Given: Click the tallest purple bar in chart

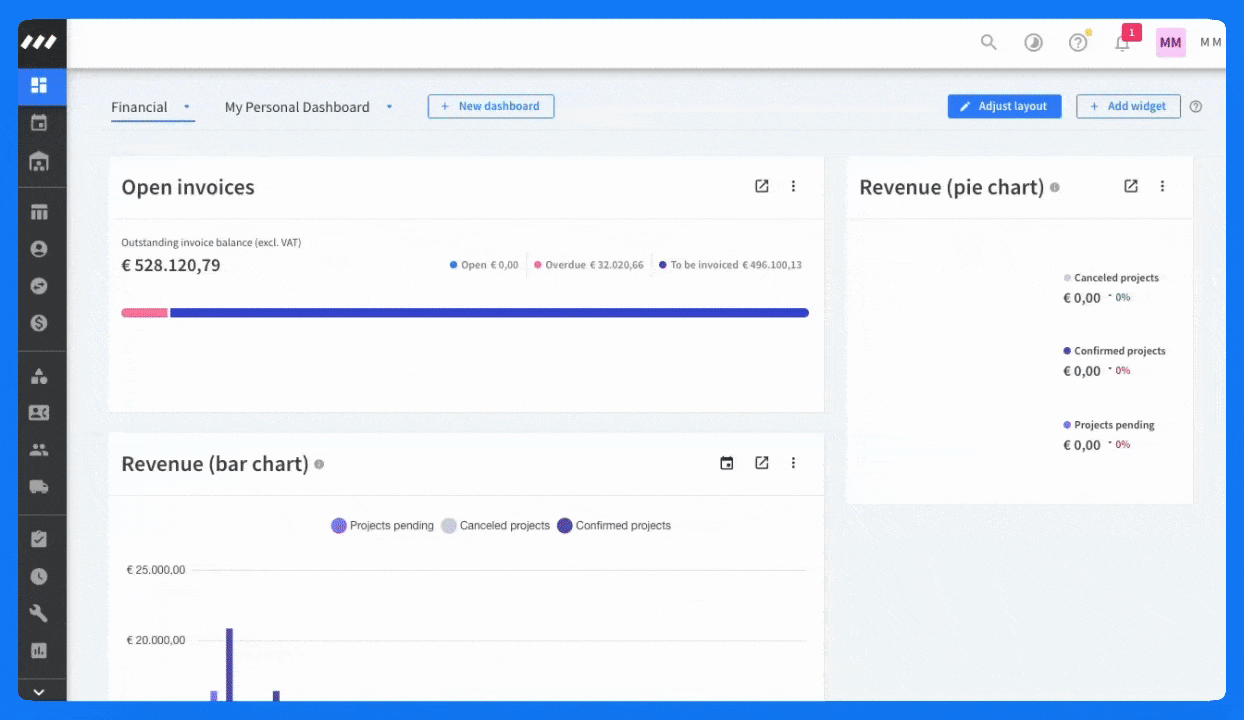Looking at the screenshot, I should coord(229,664).
